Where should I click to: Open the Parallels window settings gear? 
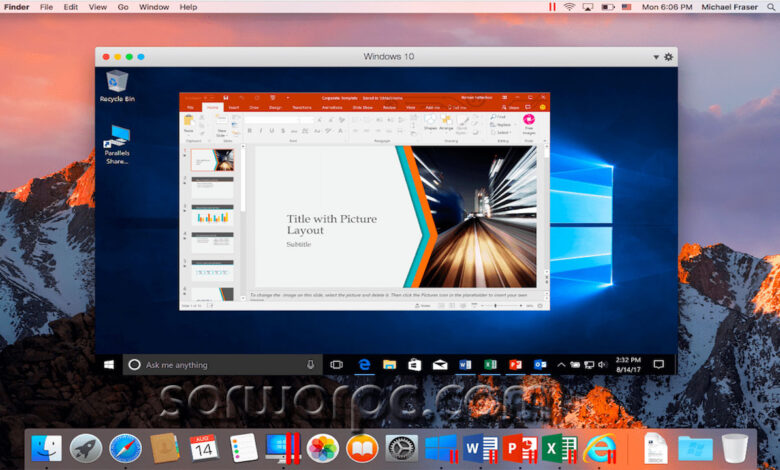coord(669,57)
